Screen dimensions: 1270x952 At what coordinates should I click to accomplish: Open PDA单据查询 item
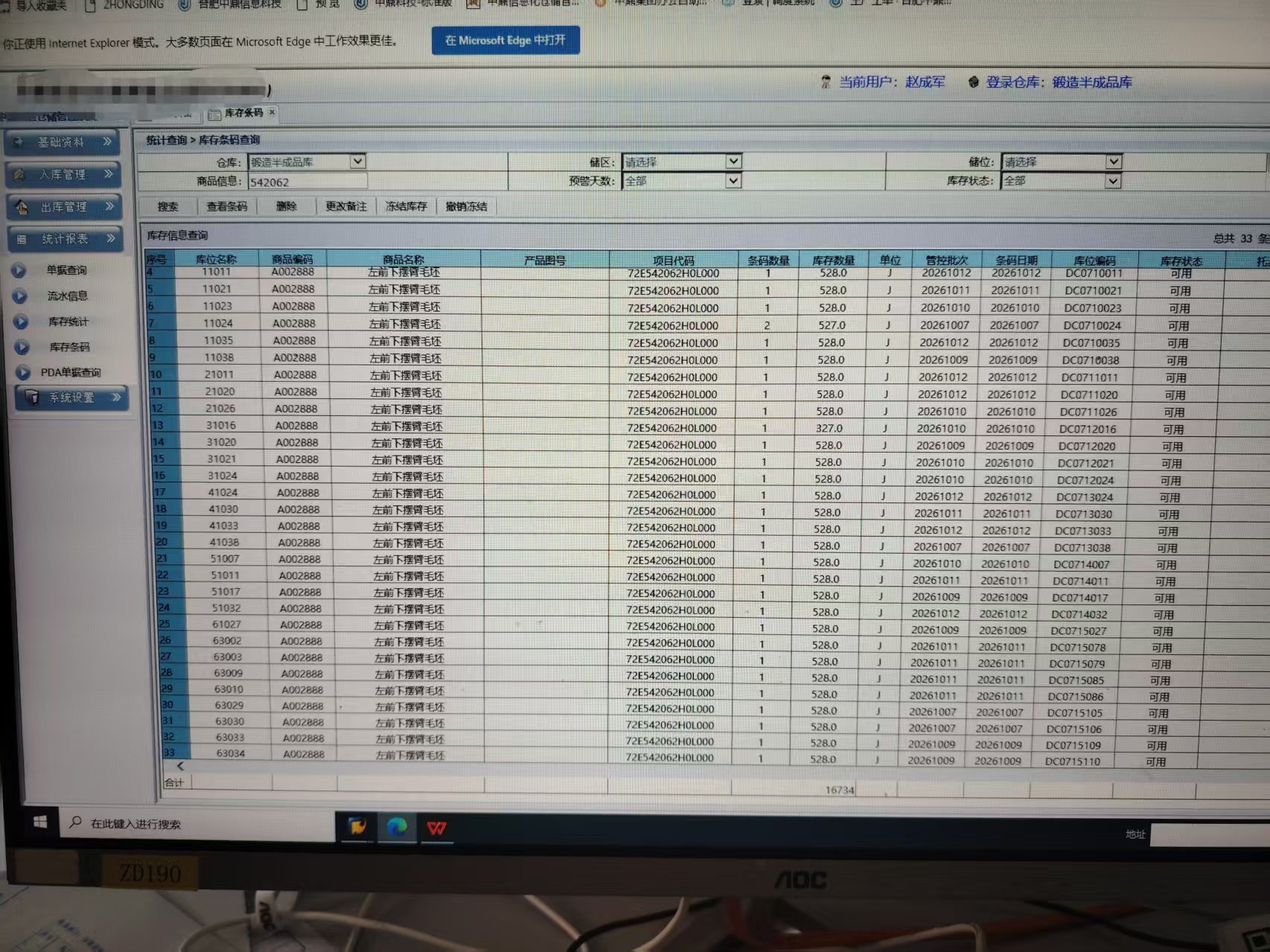coord(71,372)
